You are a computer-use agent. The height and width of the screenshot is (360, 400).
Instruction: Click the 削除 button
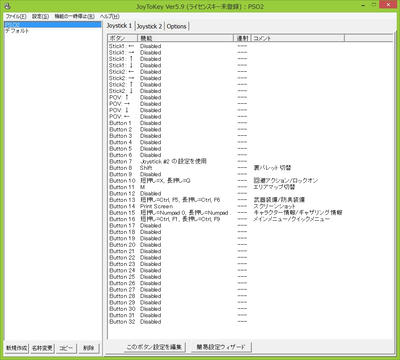tap(89, 348)
